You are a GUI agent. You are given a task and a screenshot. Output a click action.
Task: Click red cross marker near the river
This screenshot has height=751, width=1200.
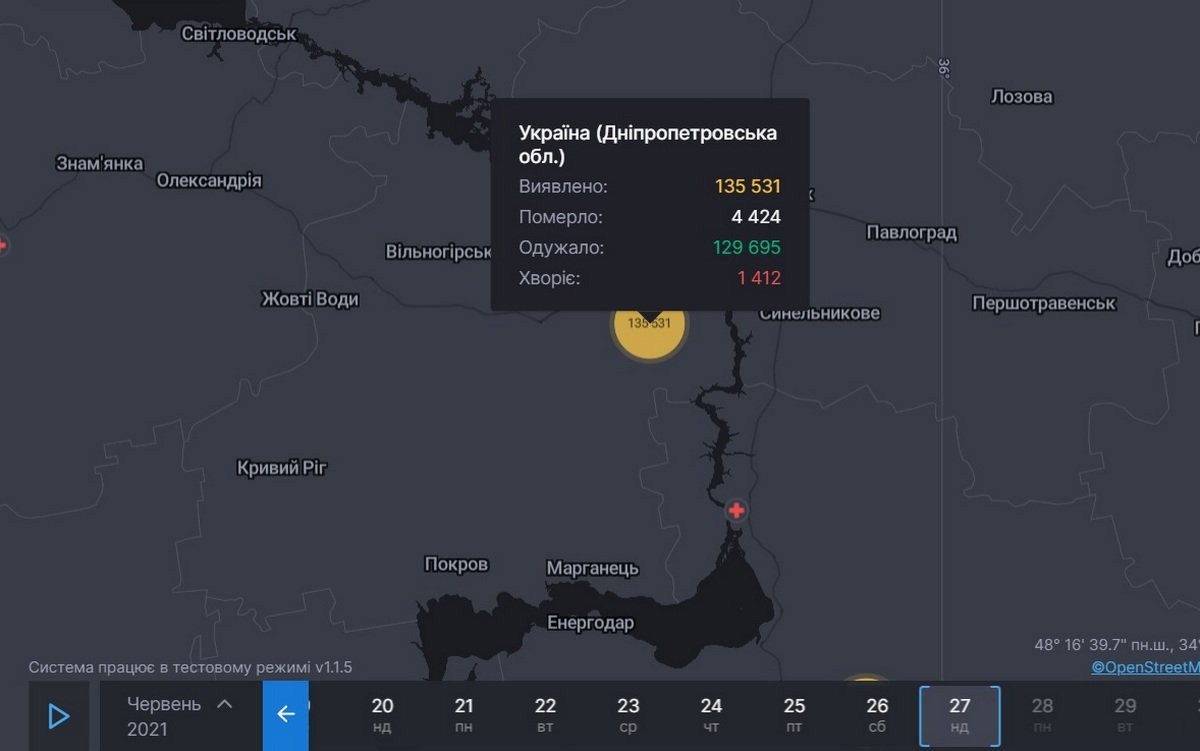coord(737,511)
